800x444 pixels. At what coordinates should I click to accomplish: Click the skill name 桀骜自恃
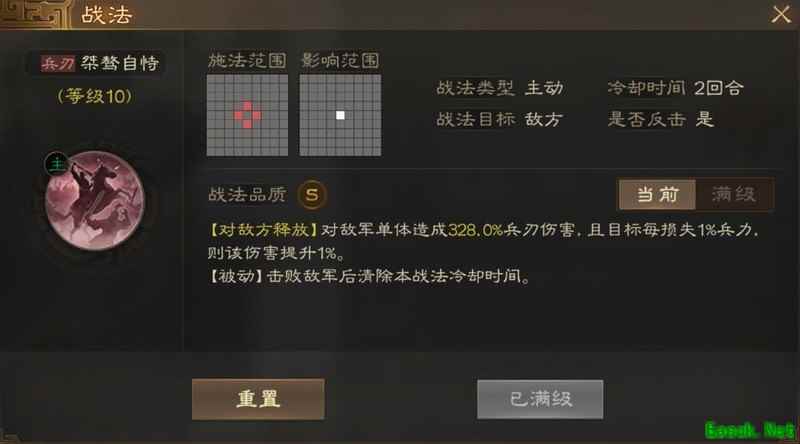[x=120, y=63]
